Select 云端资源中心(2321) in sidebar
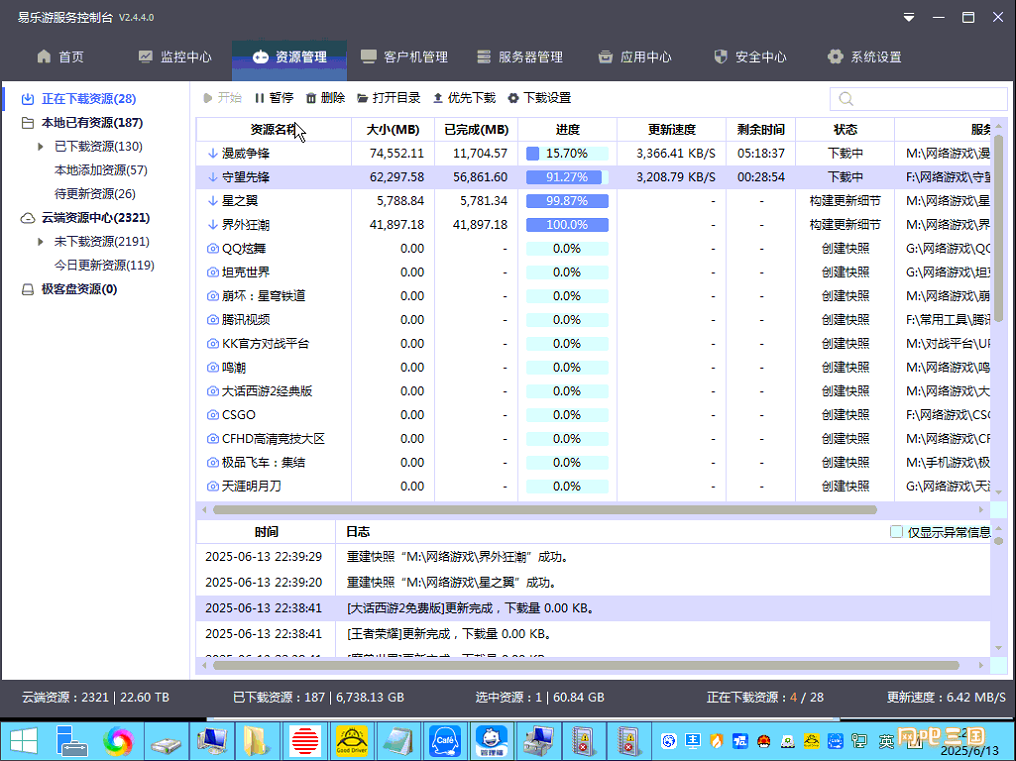The image size is (1016, 761). click(95, 218)
